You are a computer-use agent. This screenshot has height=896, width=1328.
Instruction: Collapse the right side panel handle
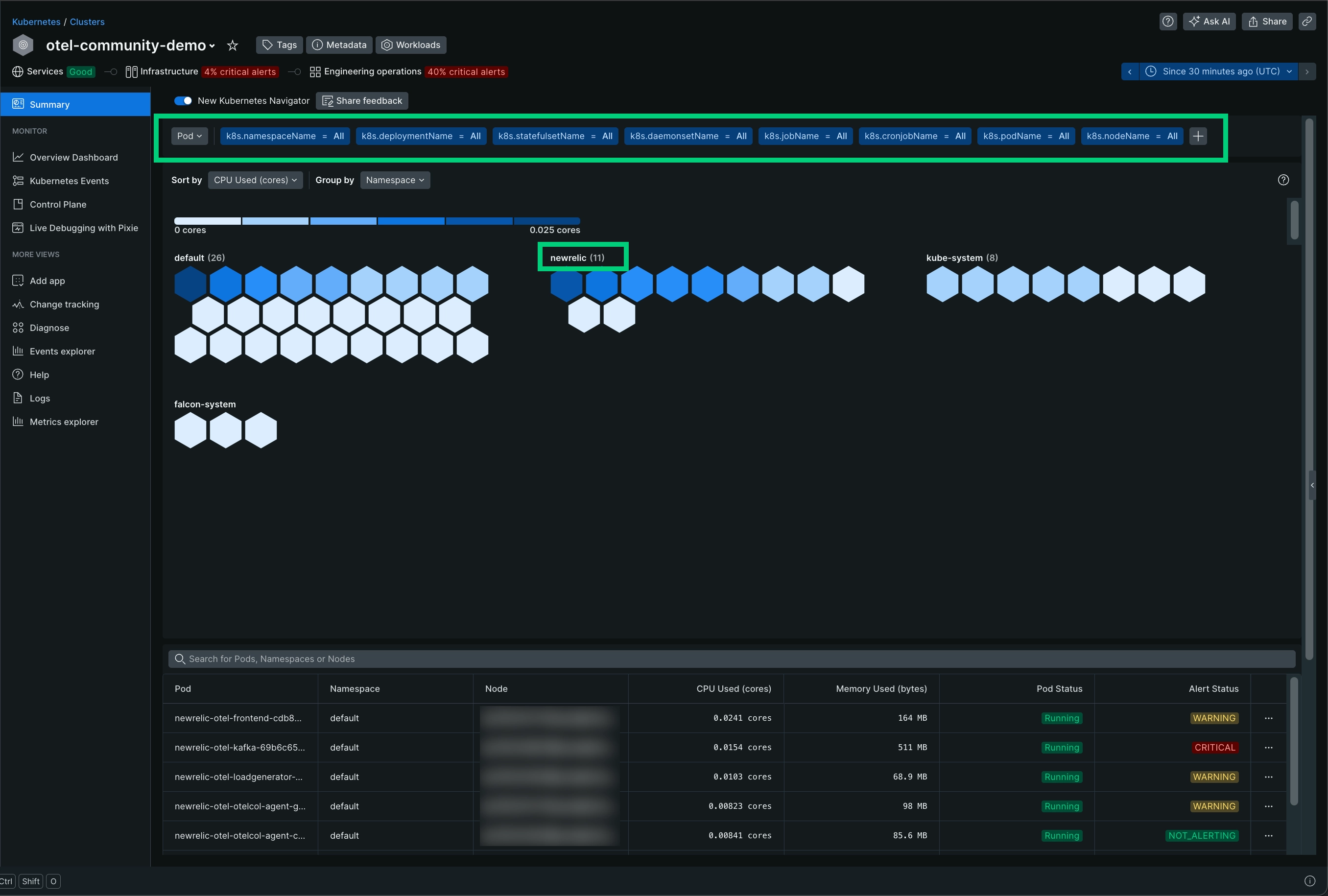click(1312, 485)
